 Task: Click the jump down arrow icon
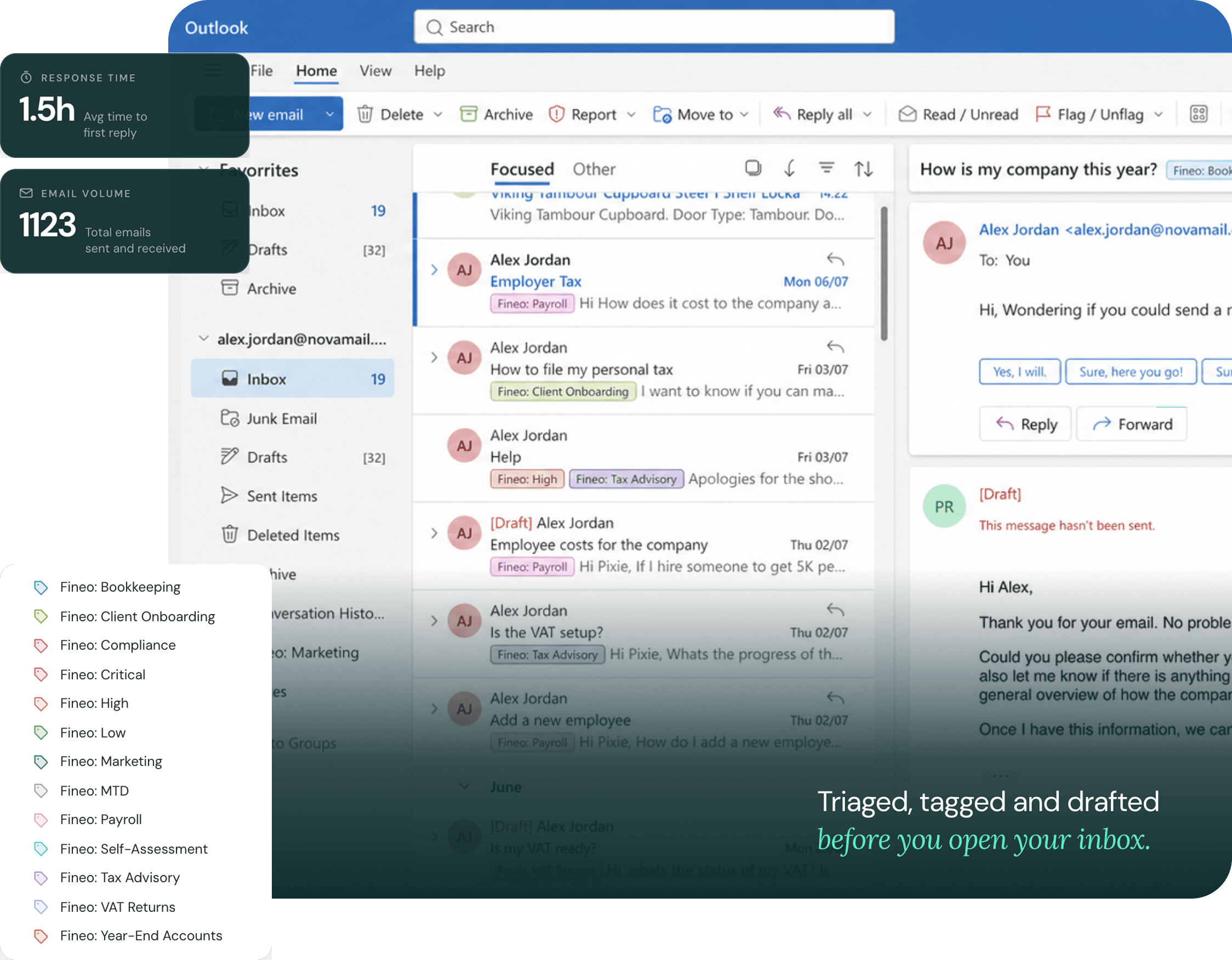click(790, 168)
